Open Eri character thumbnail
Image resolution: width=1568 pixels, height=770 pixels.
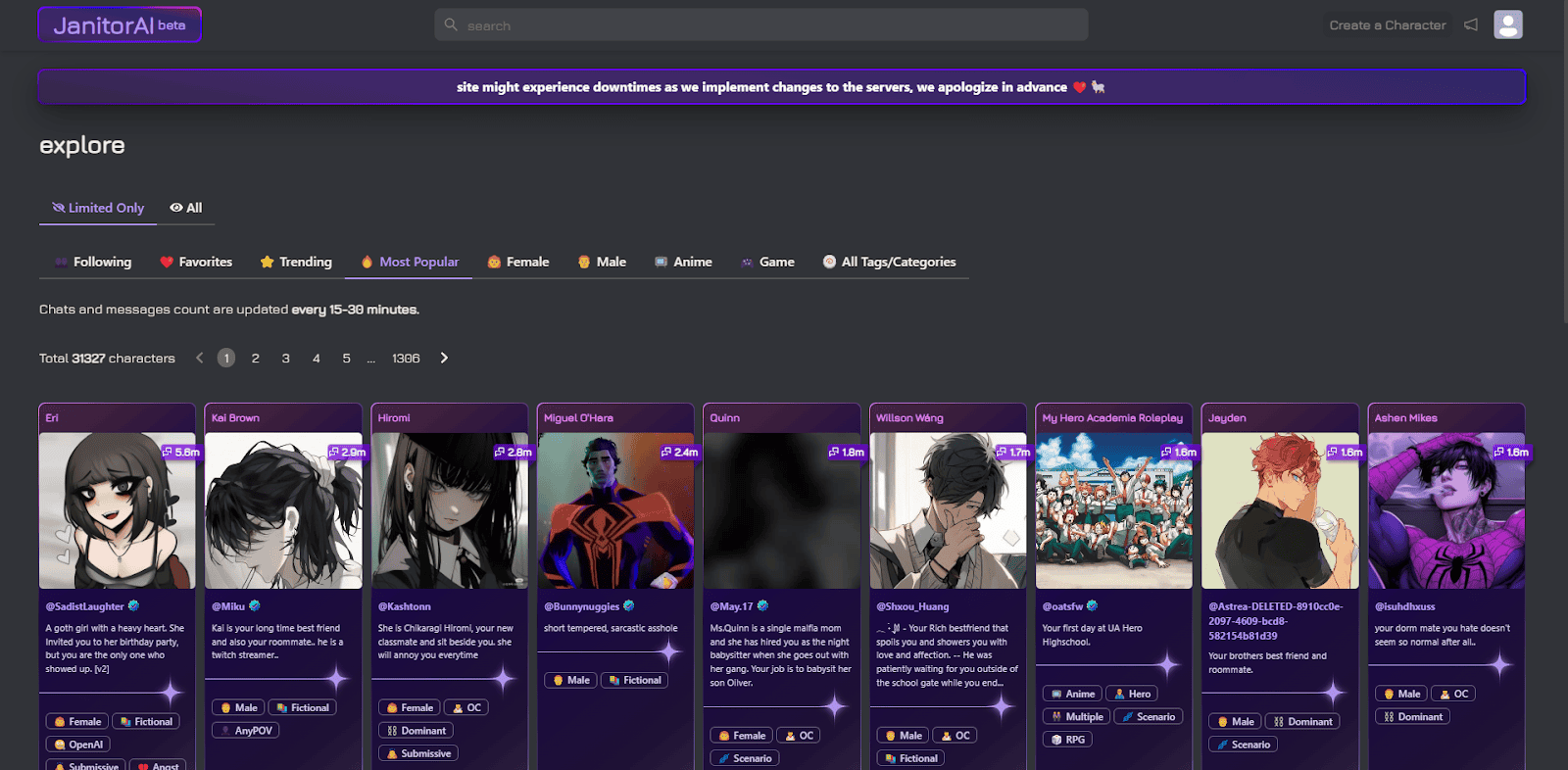(118, 510)
